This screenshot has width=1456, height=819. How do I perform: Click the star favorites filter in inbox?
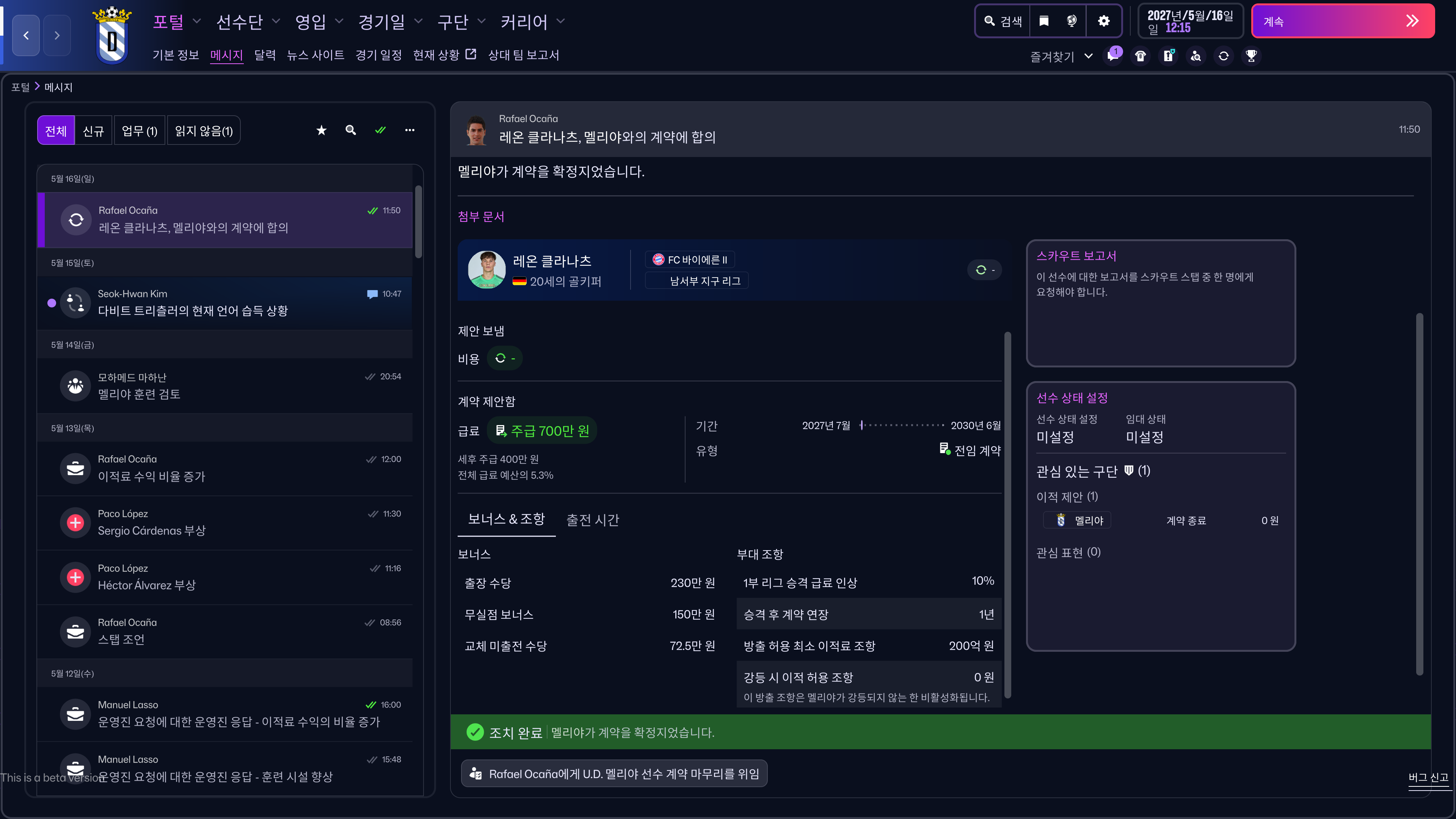point(321,130)
